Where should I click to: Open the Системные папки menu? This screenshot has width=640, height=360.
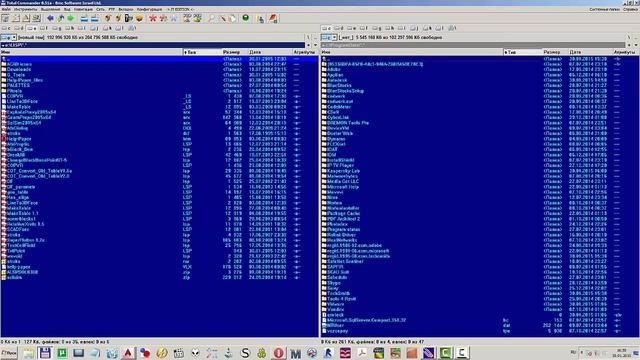(x=604, y=9)
